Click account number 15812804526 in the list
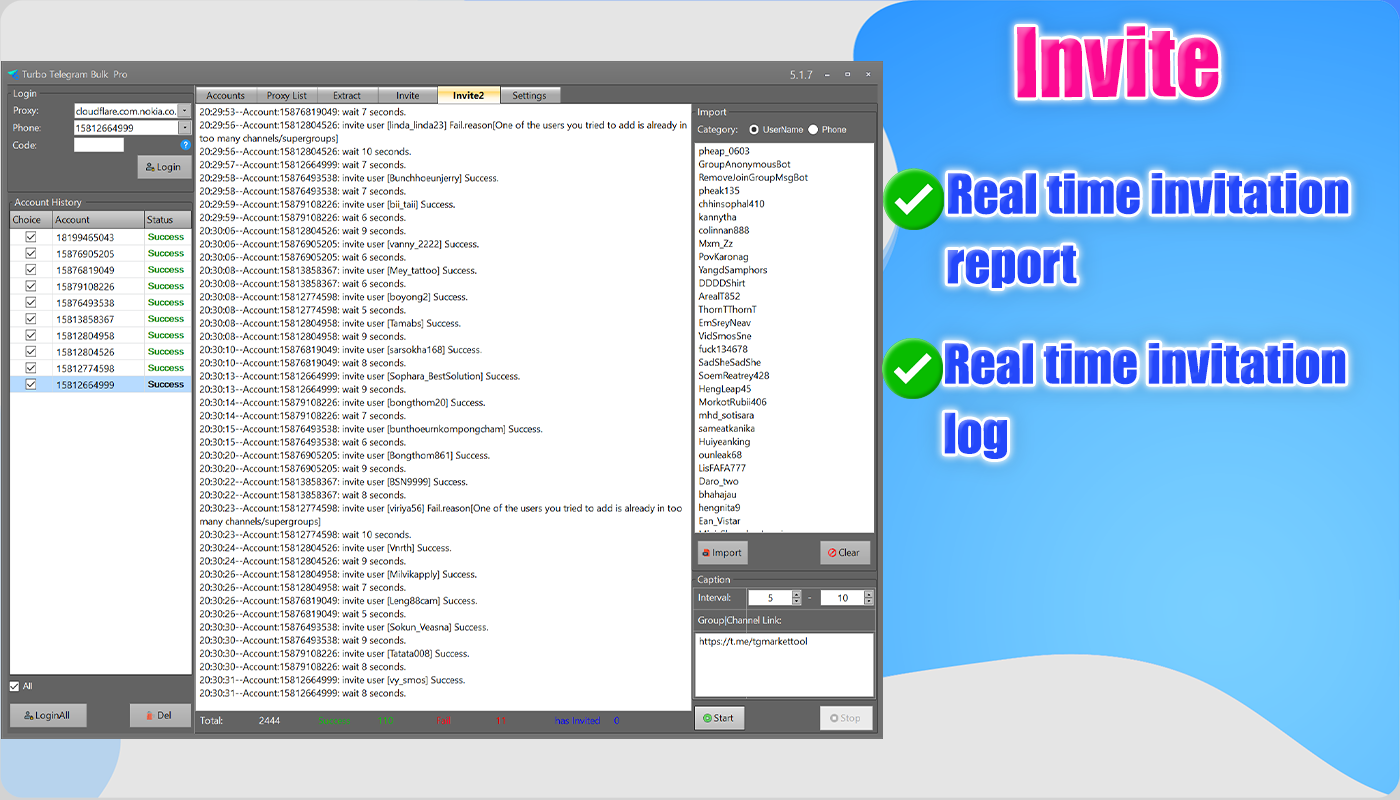This screenshot has width=1400, height=800. (x=84, y=352)
